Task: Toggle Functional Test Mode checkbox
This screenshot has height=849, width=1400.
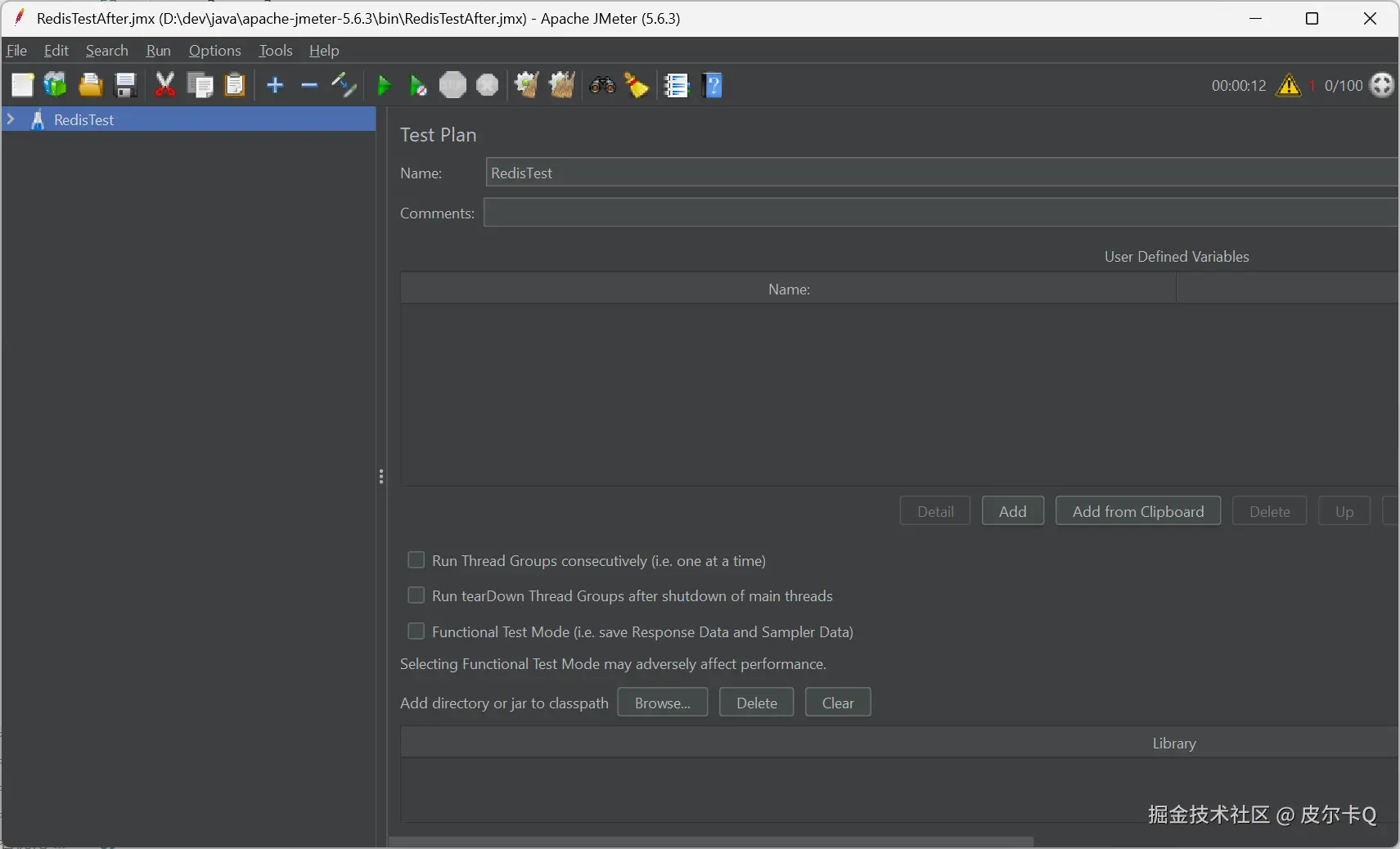Action: 416,631
